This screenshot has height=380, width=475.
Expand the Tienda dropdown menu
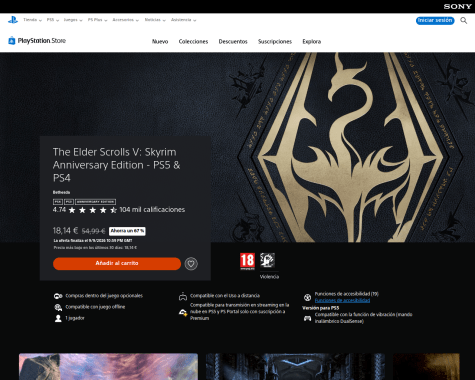point(32,20)
